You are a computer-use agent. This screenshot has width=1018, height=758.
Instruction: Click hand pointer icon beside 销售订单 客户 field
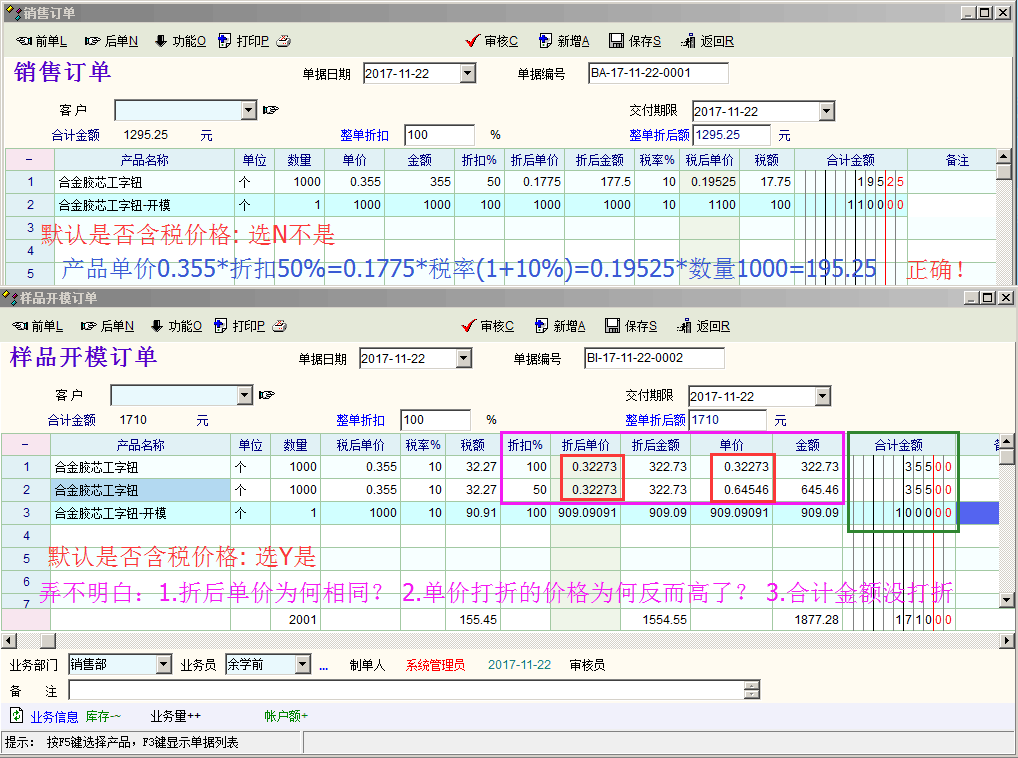pyautogui.click(x=270, y=110)
